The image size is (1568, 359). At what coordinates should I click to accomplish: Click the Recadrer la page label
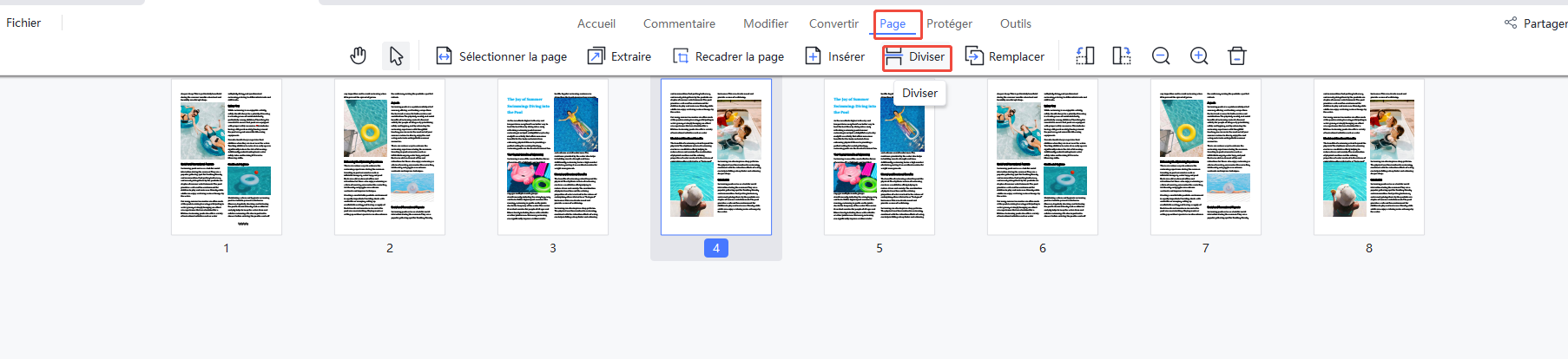point(740,56)
